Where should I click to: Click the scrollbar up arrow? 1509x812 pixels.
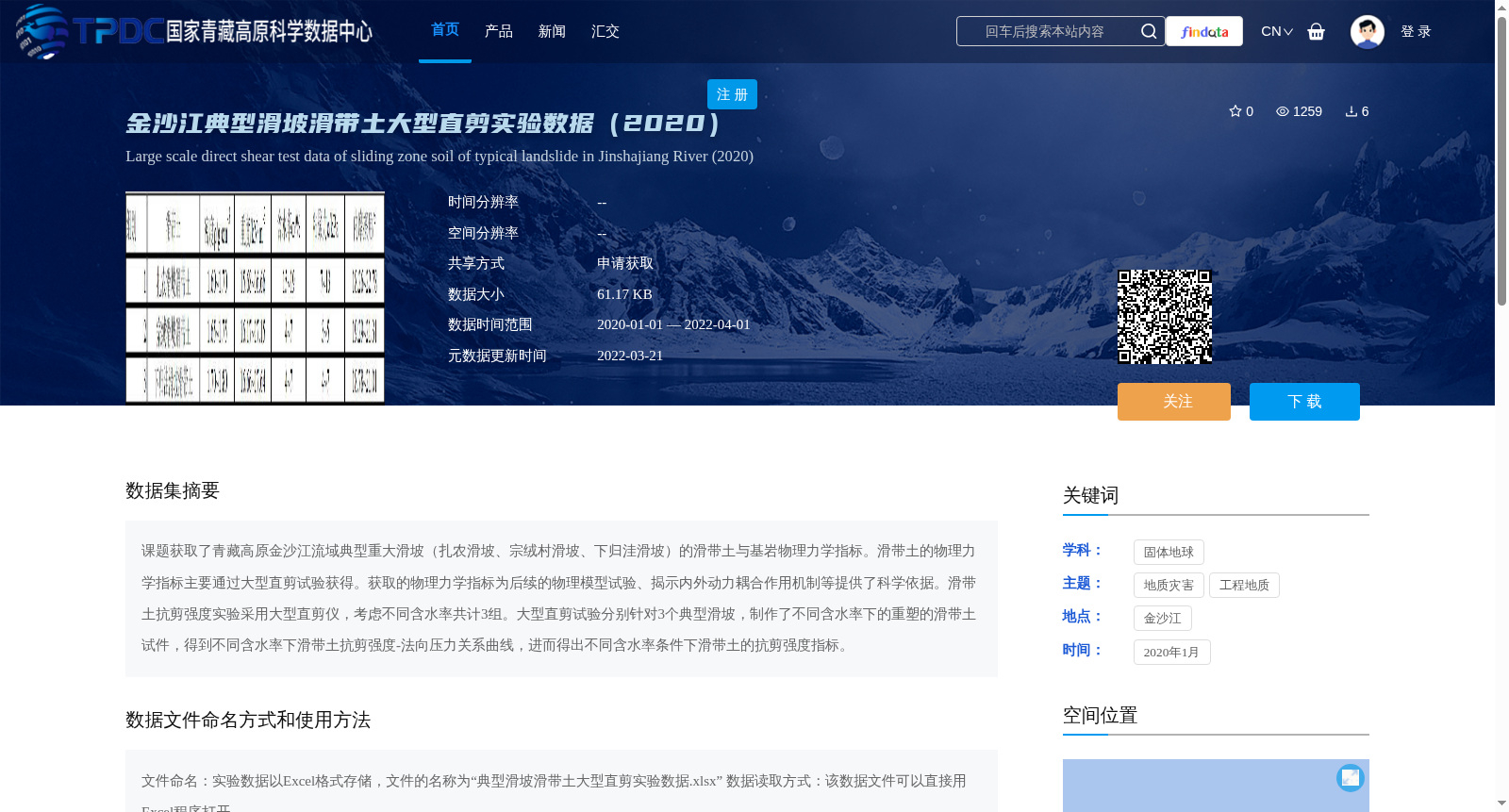click(x=1501, y=8)
